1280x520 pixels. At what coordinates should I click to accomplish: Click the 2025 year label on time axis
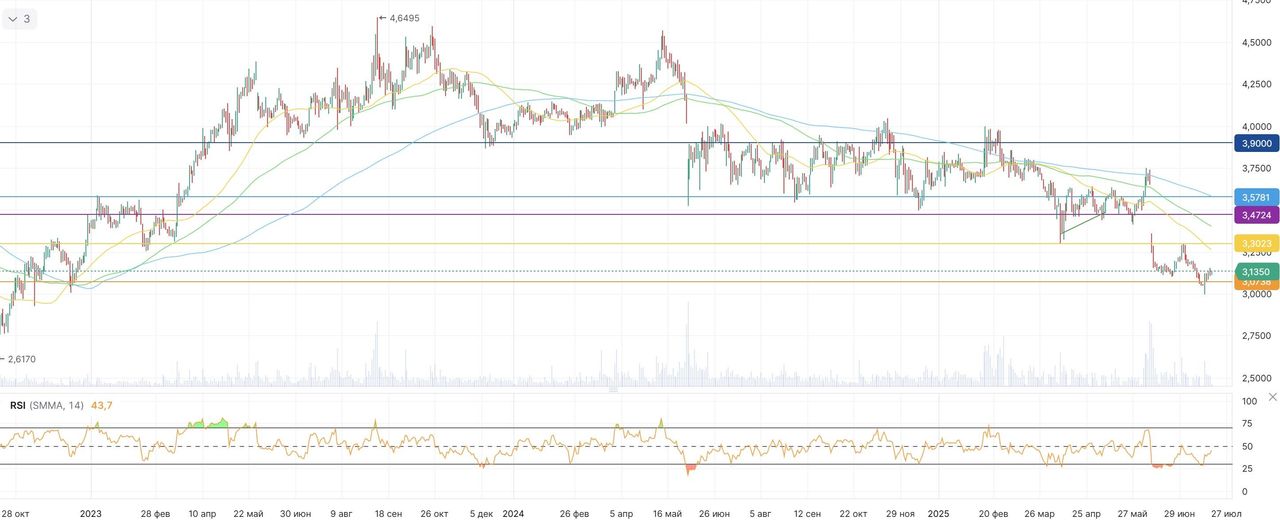coord(937,512)
